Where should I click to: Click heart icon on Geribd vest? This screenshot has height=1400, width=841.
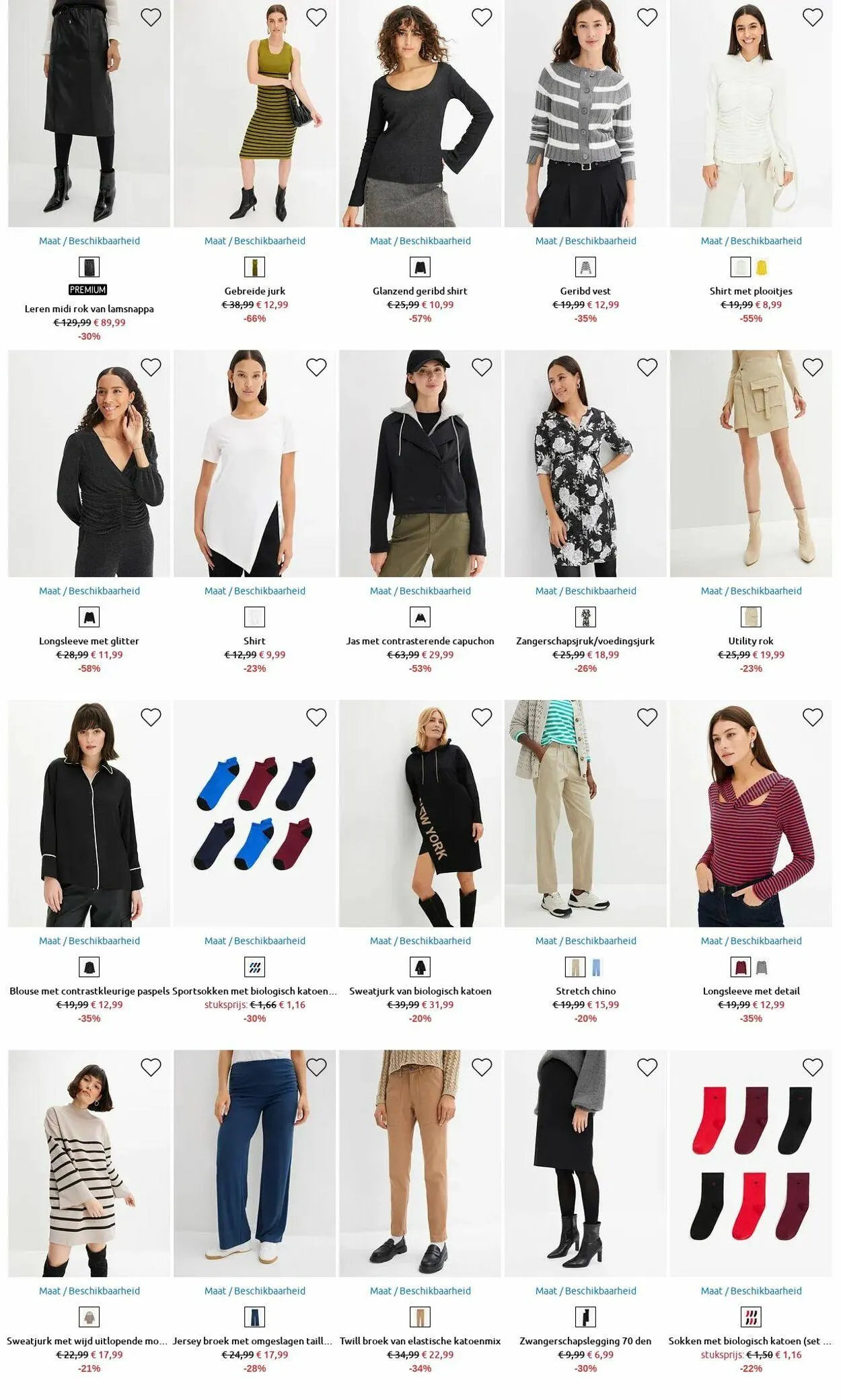click(647, 17)
